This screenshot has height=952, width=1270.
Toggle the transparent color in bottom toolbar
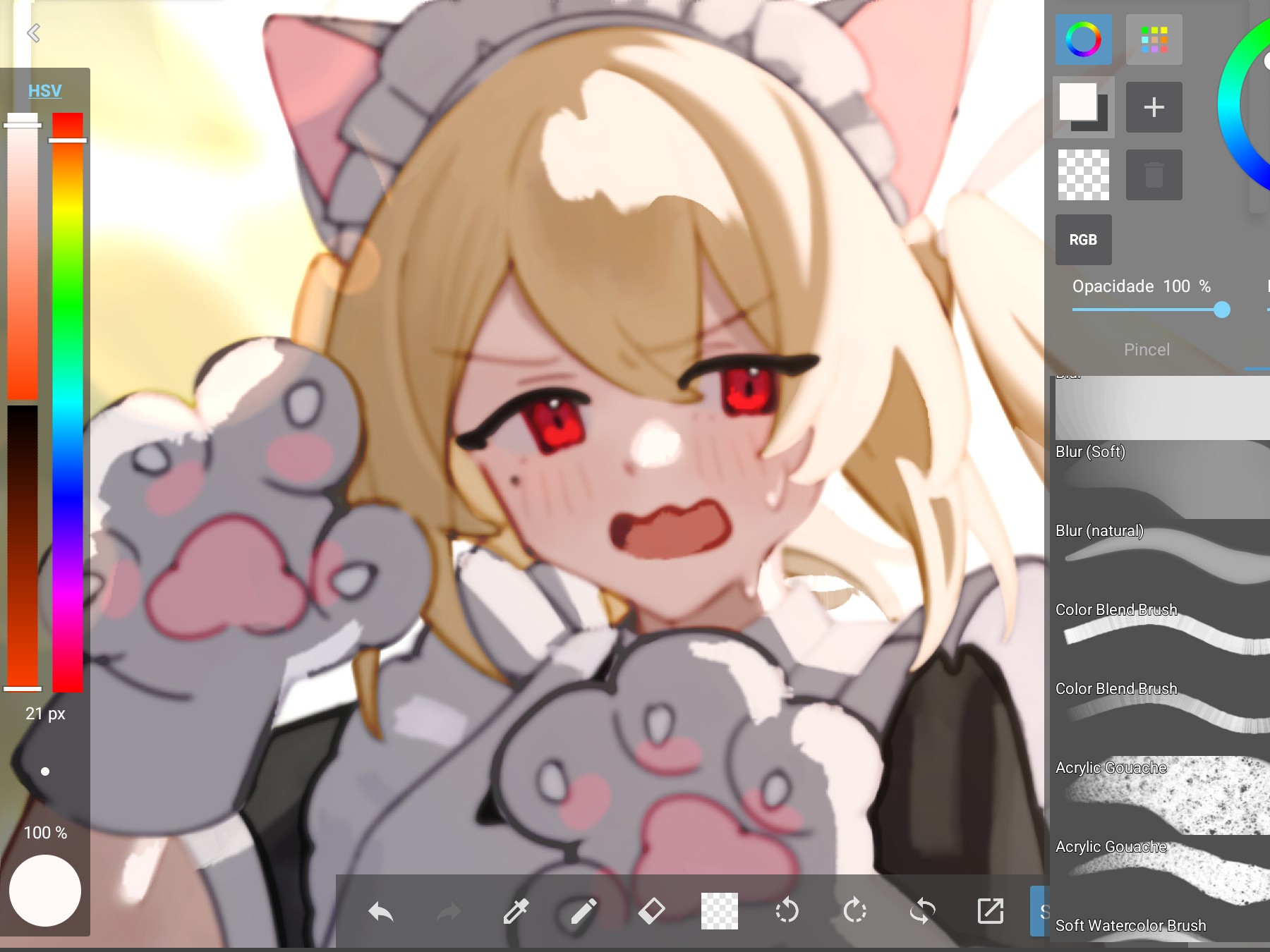(x=719, y=911)
